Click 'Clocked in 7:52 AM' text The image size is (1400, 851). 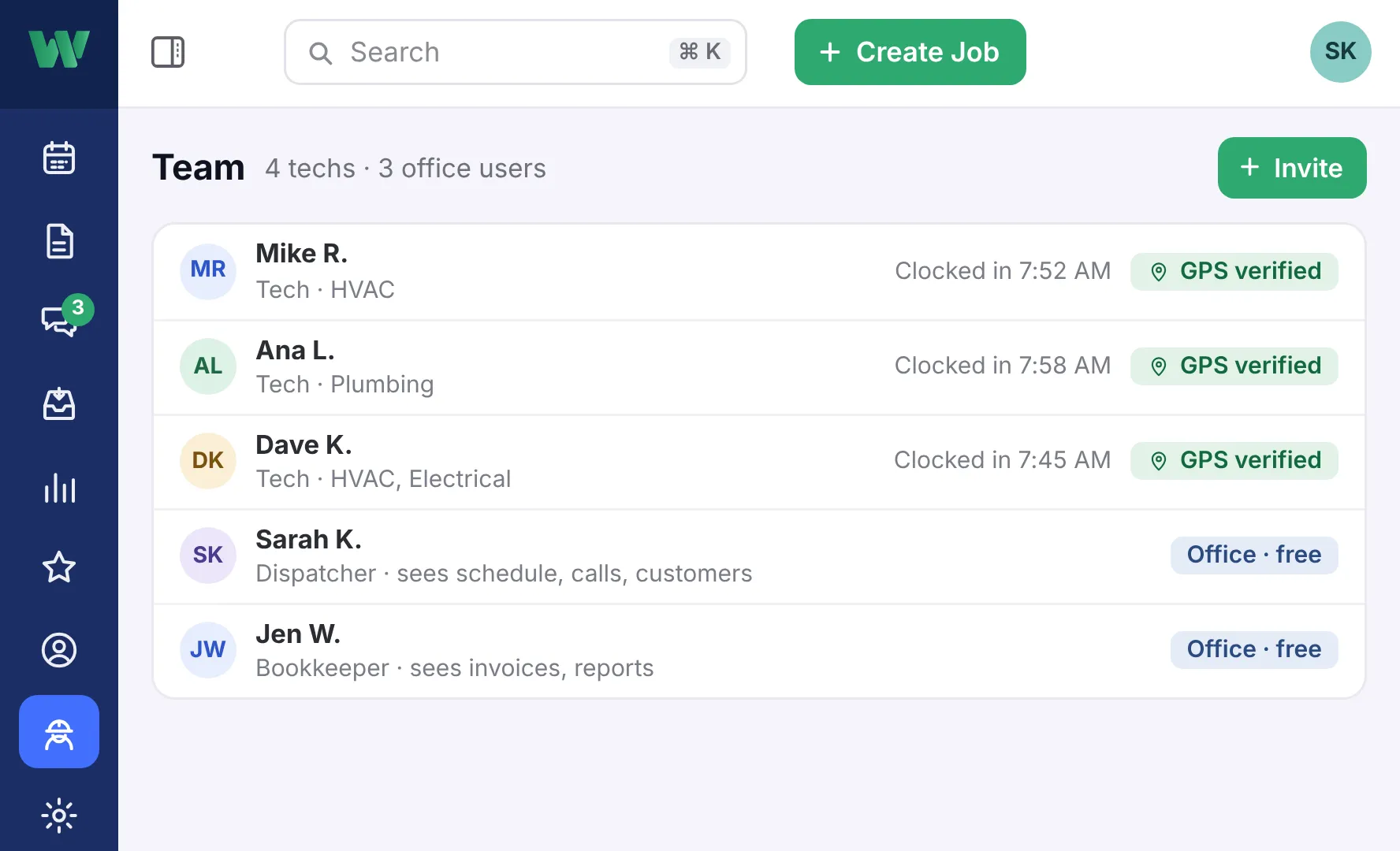point(1003,271)
